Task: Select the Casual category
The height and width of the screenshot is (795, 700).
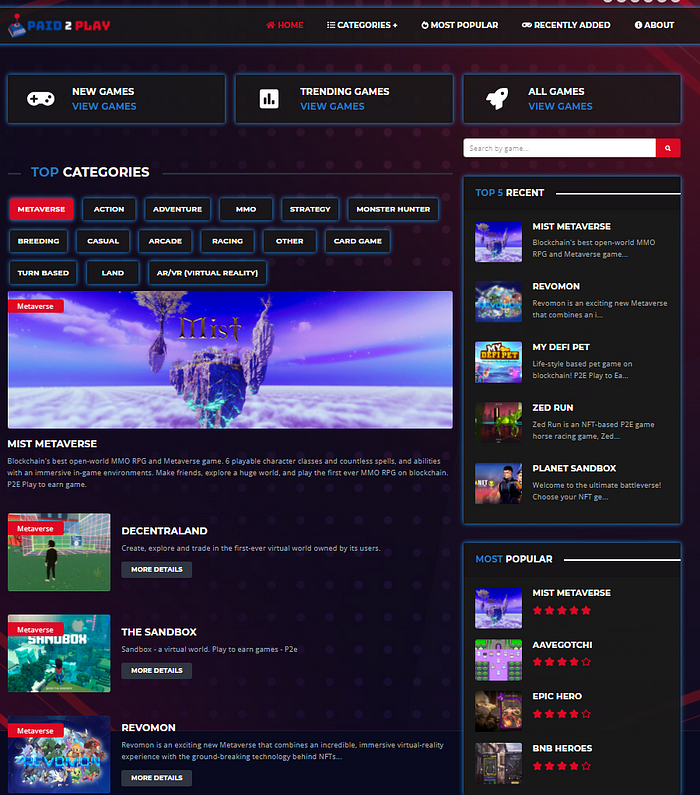Action: pos(103,241)
